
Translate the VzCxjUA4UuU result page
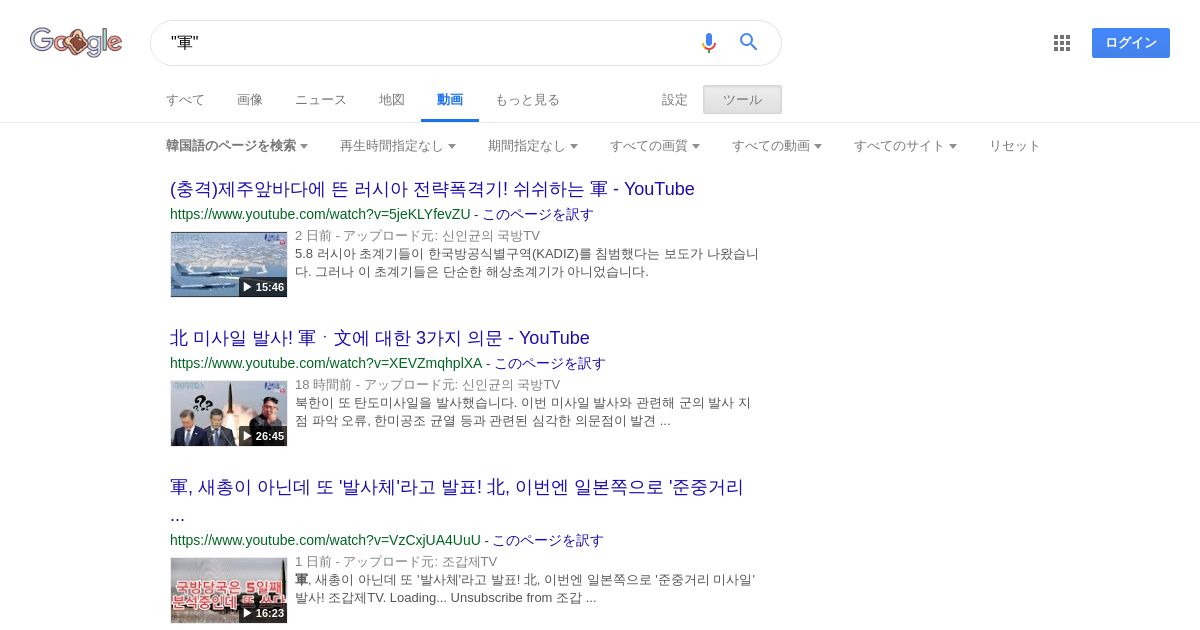[x=548, y=540]
